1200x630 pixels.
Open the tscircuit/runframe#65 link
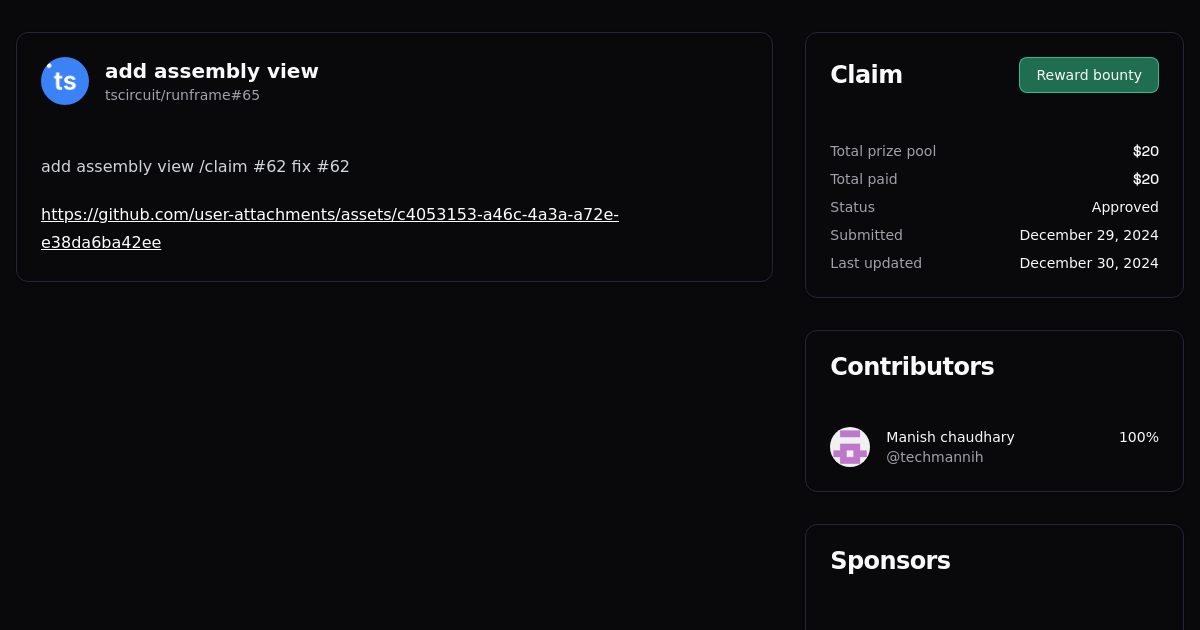(182, 95)
